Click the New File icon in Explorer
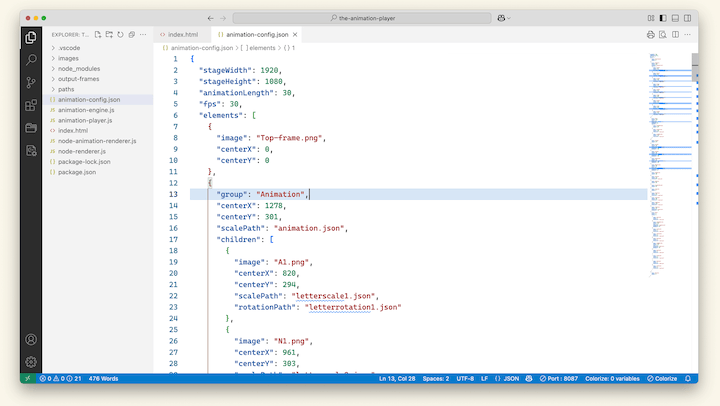Image resolution: width=720 pixels, height=406 pixels. [x=99, y=34]
